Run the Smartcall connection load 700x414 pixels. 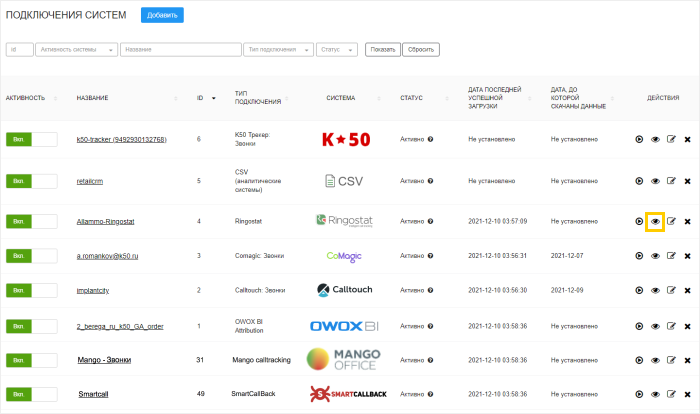point(639,395)
